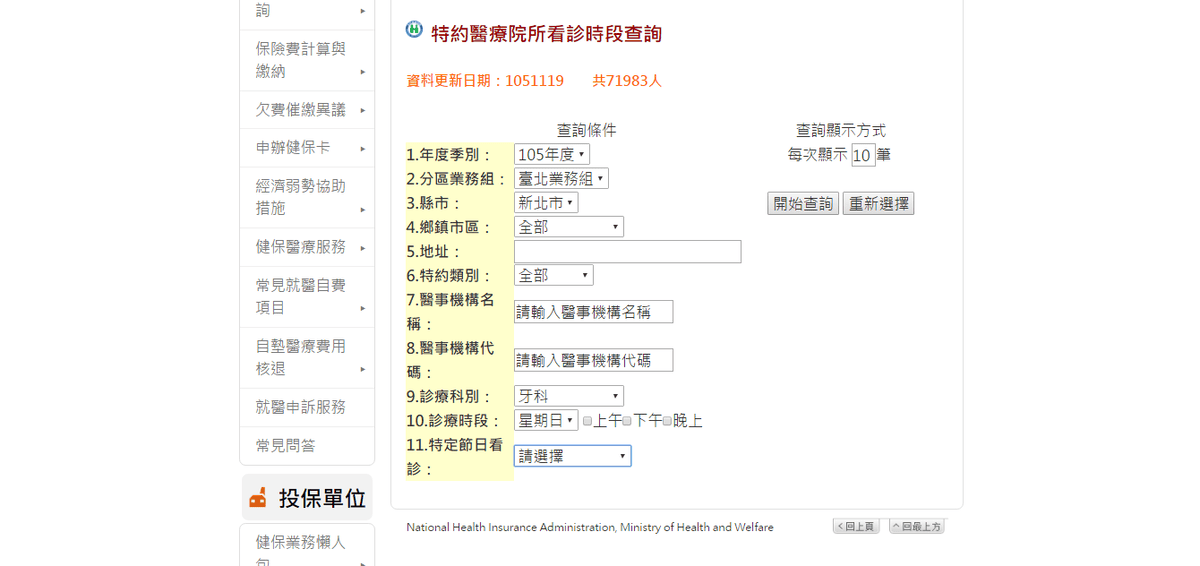This screenshot has height=566, width=1200.
Task: Open the 自墊醫療費用核退 sidebar menu
Action: pyautogui.click(x=307, y=357)
